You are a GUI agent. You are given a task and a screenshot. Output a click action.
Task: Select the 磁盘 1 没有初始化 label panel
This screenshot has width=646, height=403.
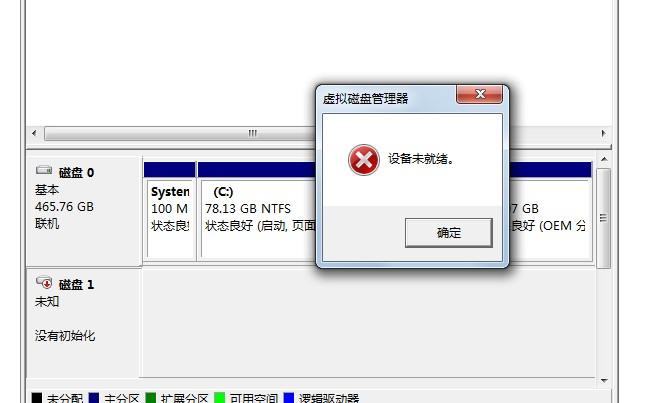(x=84, y=323)
